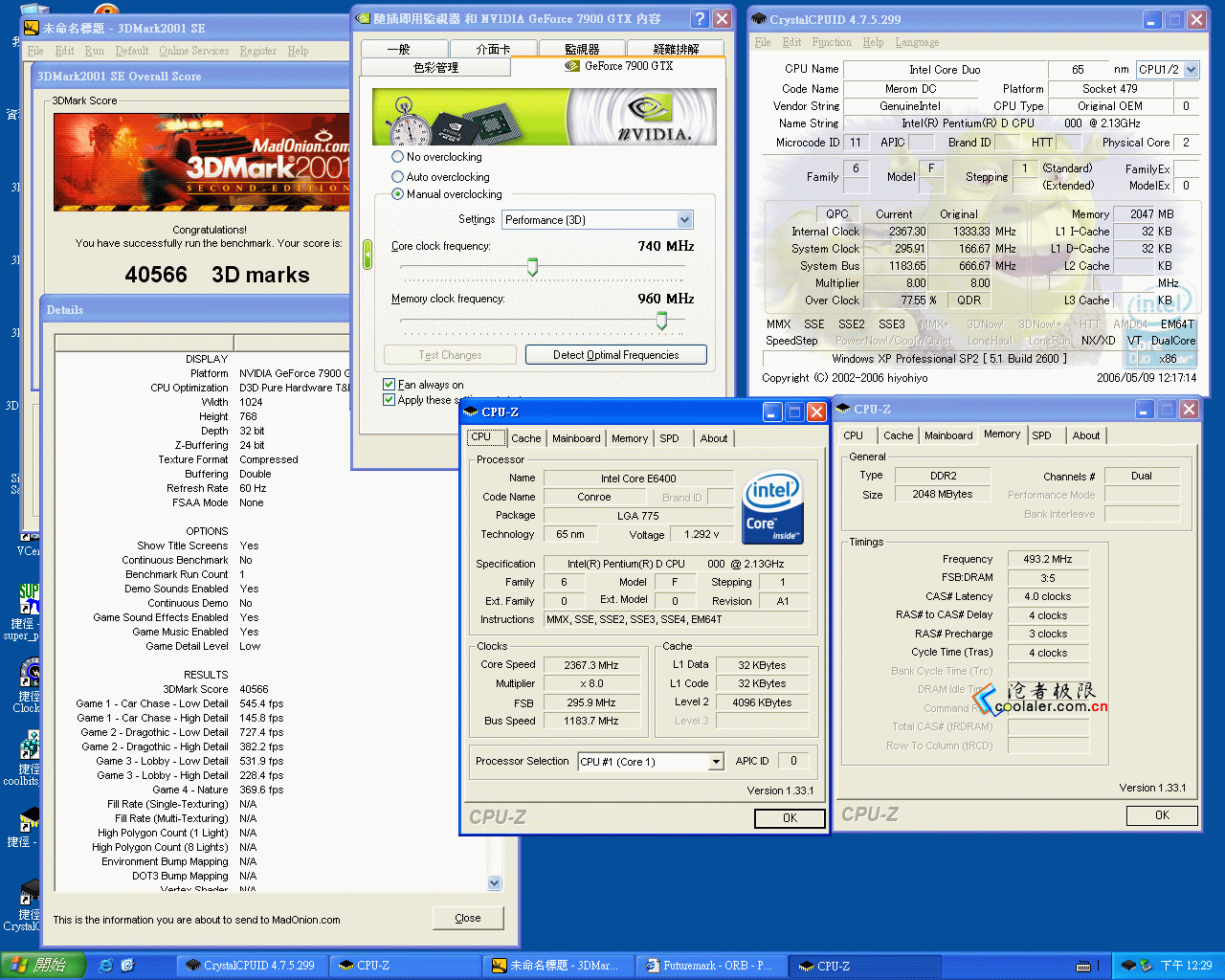Screen dimensions: 1225x980
Task: Open the Performance (3D) settings dropdown
Action: click(x=598, y=219)
